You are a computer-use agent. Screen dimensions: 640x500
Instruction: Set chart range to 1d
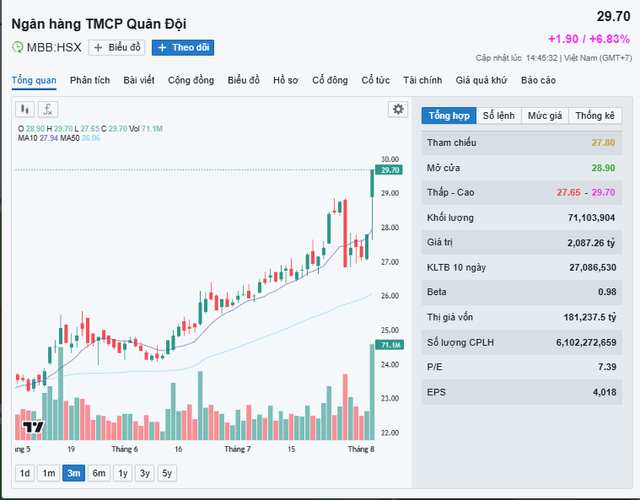[x=25, y=473]
